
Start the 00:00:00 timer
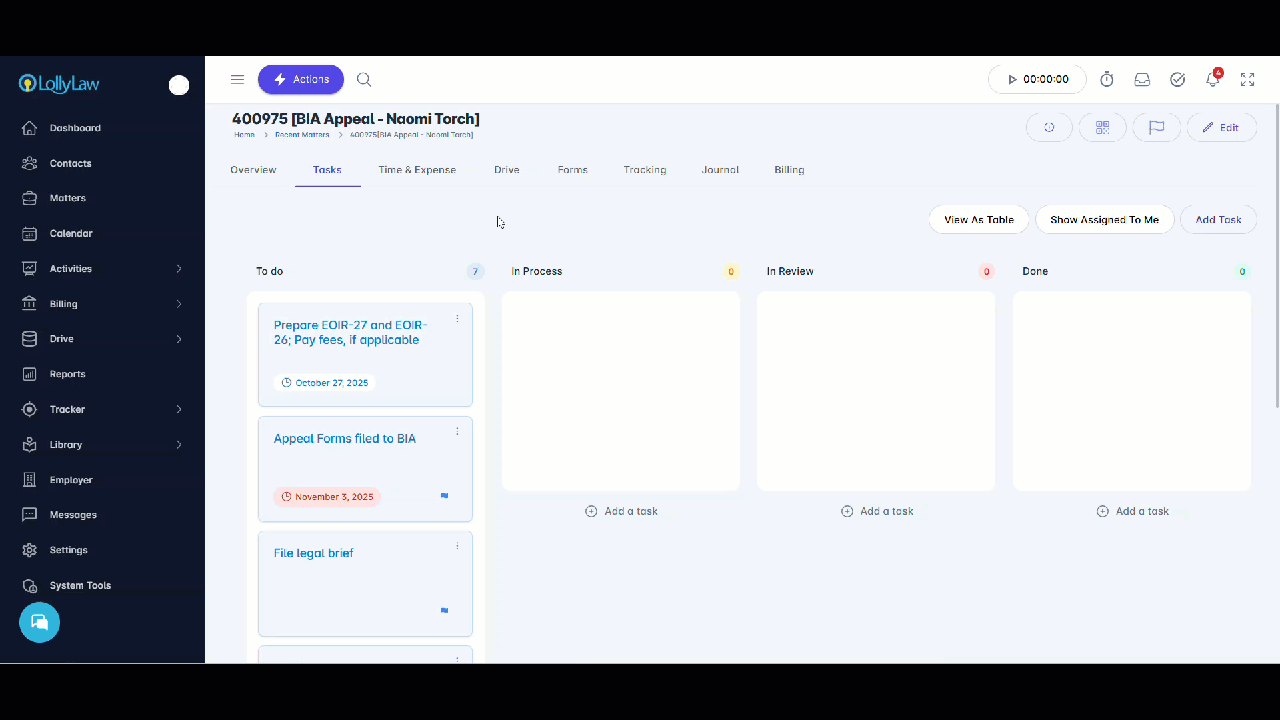point(1037,80)
